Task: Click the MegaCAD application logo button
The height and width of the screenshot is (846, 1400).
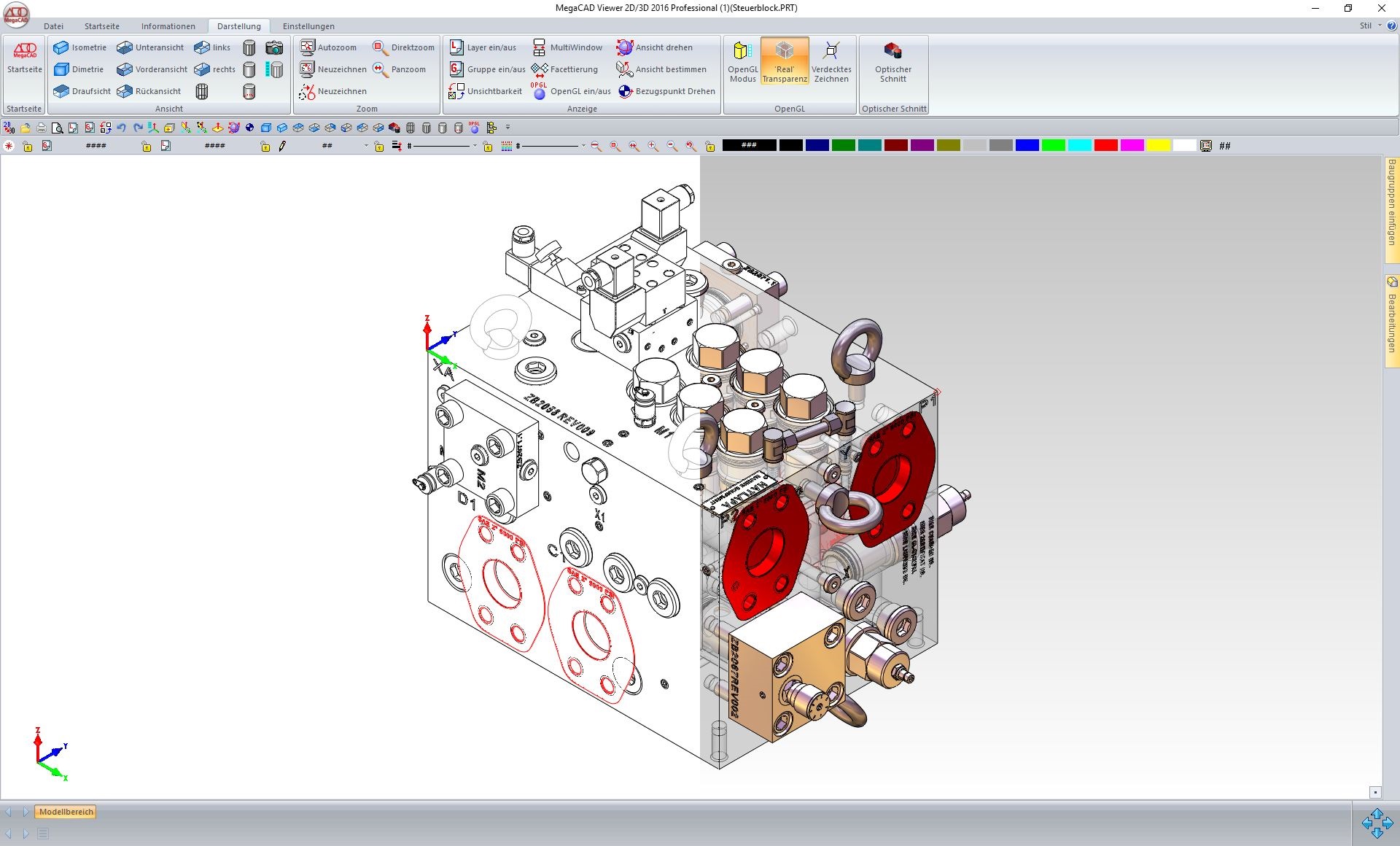Action: 17,14
